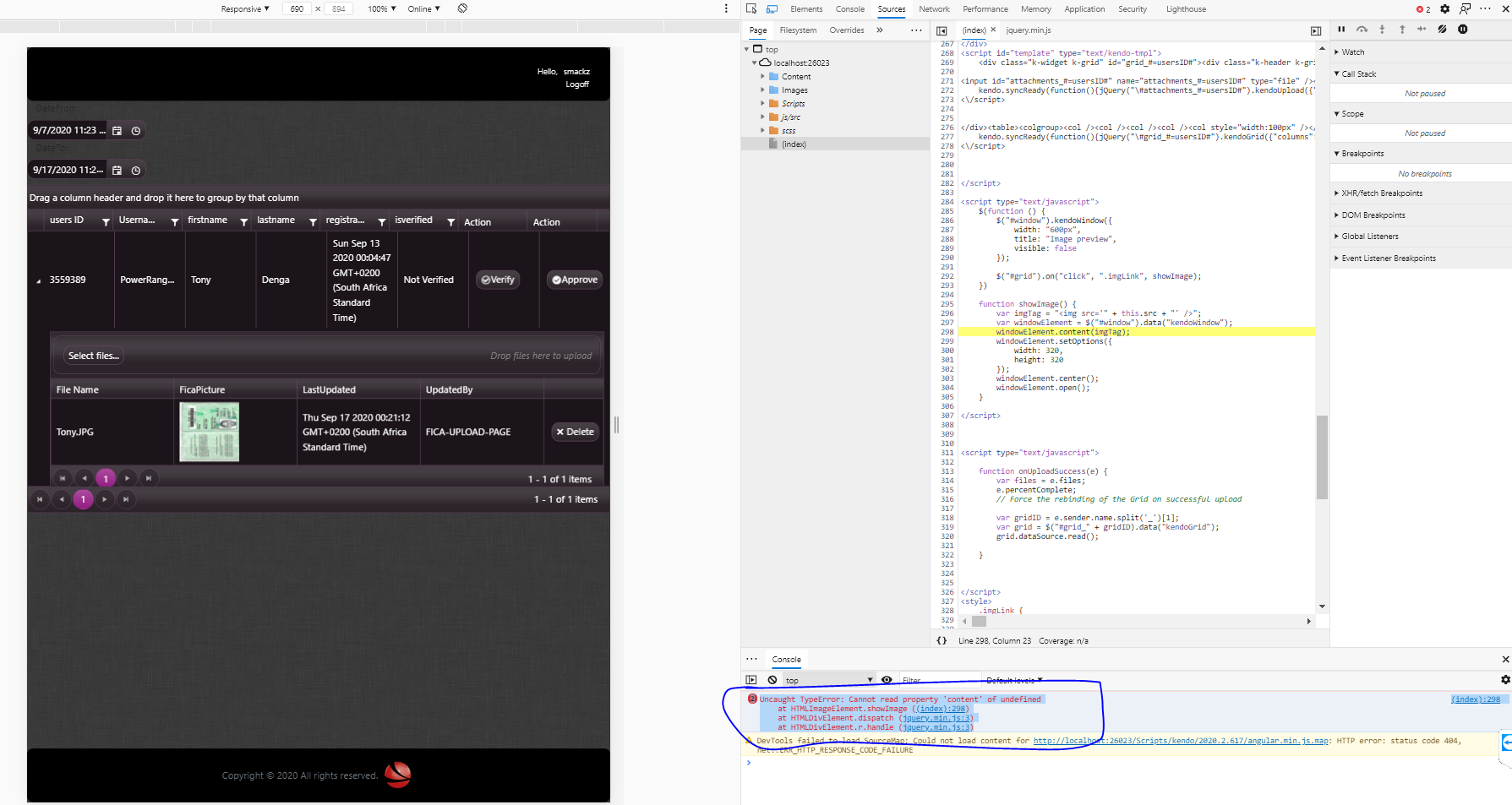This screenshot has height=805, width=1512.
Task: Open device toolbar more options
Action: (x=726, y=8)
